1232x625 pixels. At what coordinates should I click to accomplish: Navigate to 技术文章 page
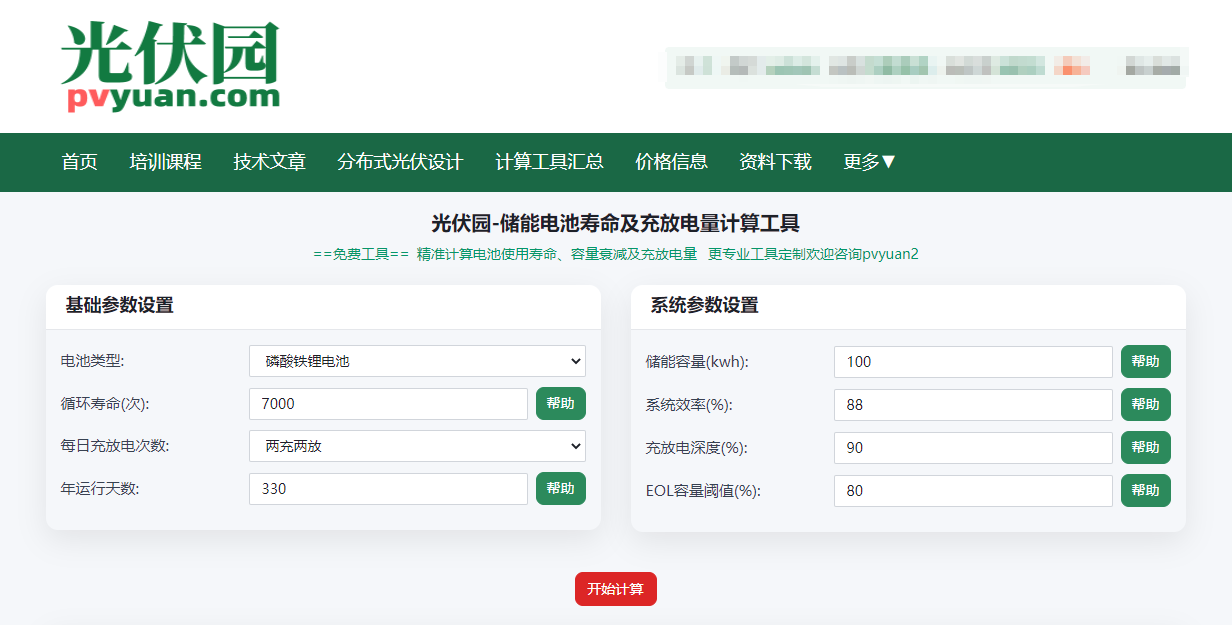point(270,162)
